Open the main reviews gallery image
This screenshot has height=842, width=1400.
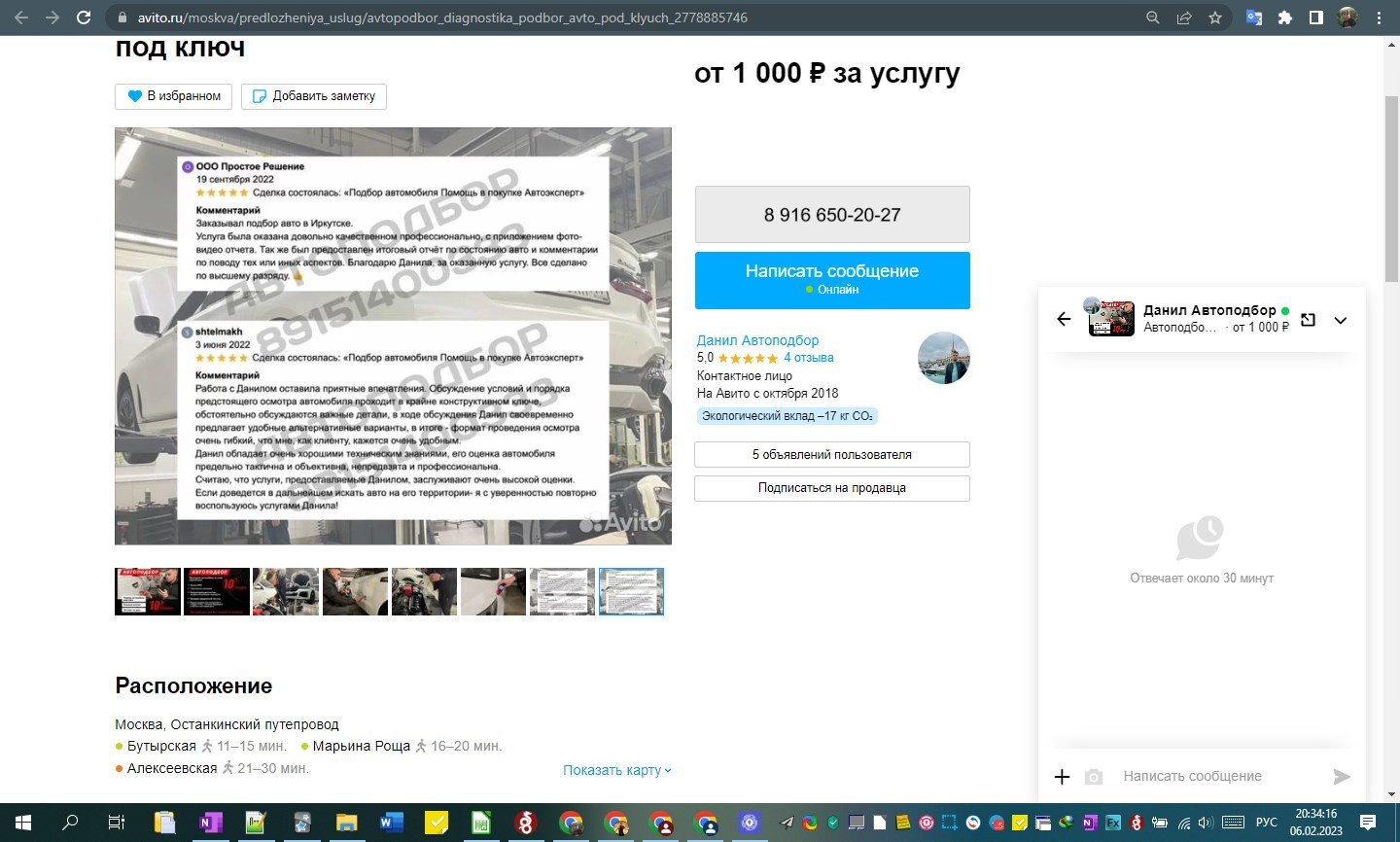393,335
